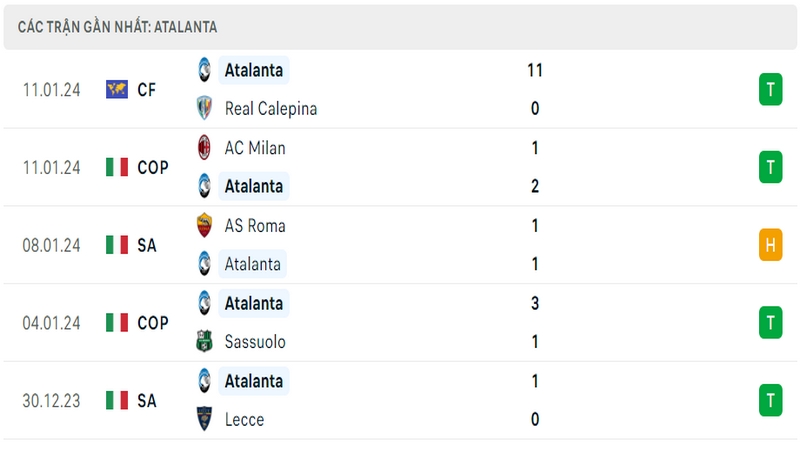Click COP competition label on 04.01.24
The image size is (800, 450).
153,323
